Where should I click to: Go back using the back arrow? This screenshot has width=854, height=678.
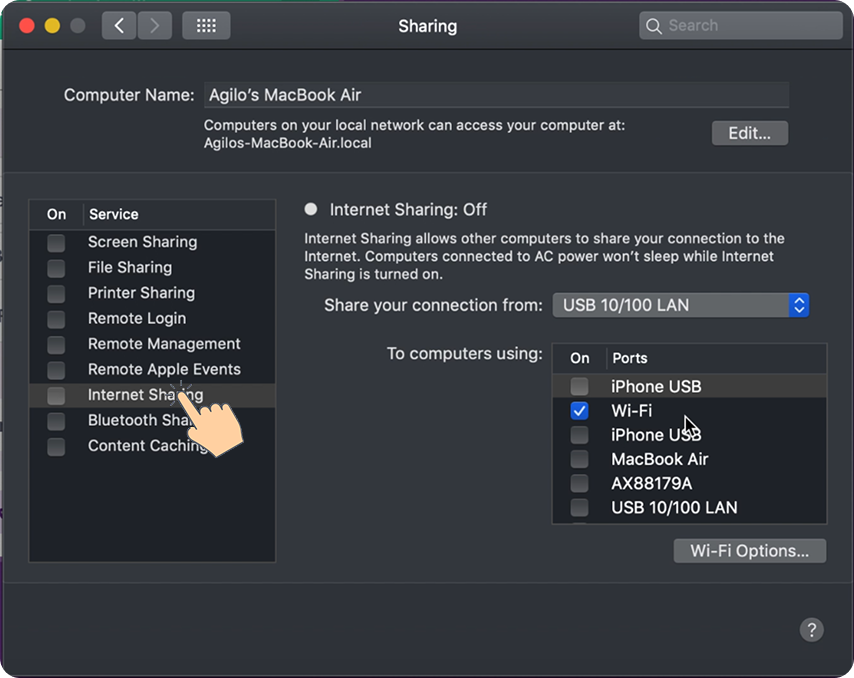pyautogui.click(x=119, y=25)
